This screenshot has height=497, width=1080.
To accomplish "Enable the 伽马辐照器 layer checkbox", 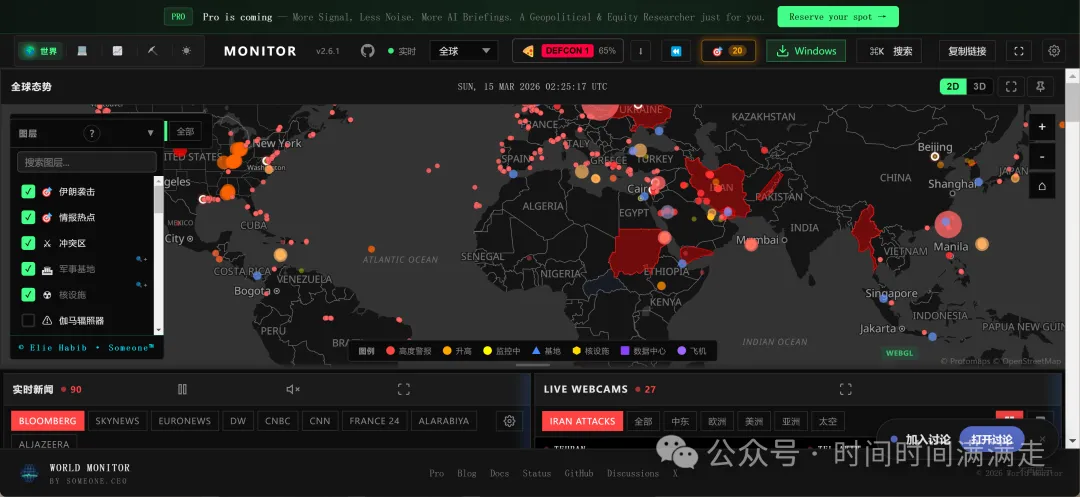I will tap(28, 320).
